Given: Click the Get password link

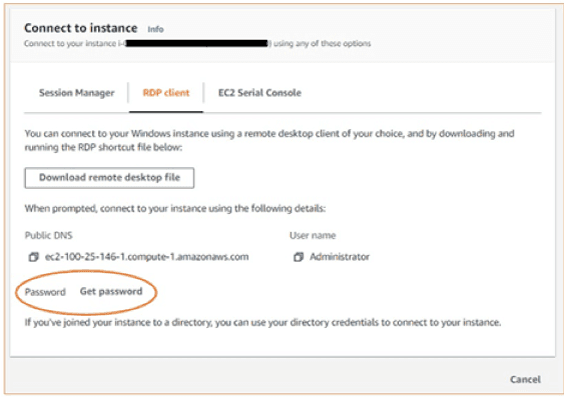Looking at the screenshot, I should point(111,291).
